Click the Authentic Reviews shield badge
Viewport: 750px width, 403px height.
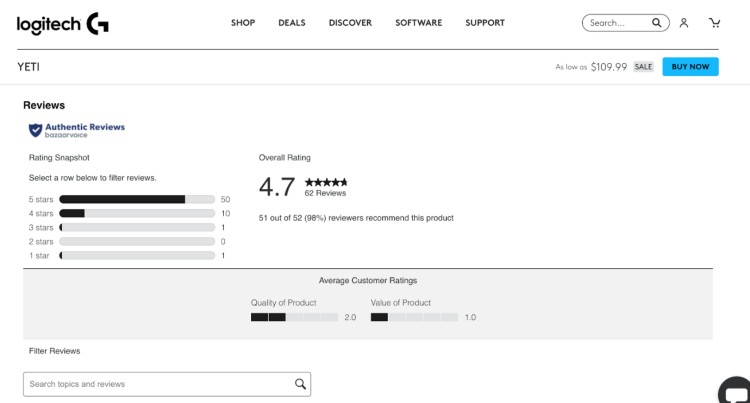pyautogui.click(x=77, y=130)
